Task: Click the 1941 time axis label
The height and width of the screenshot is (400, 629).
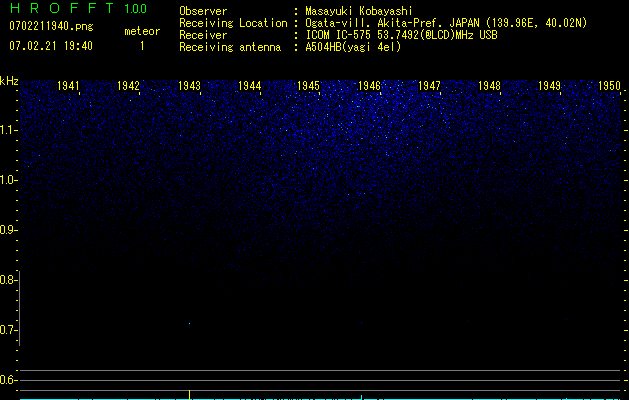Action: [68, 85]
